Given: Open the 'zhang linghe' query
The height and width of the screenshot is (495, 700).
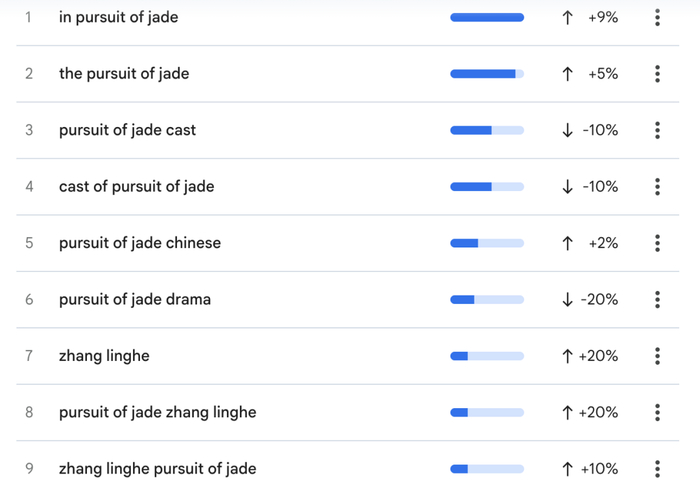Looking at the screenshot, I should 104,356.
